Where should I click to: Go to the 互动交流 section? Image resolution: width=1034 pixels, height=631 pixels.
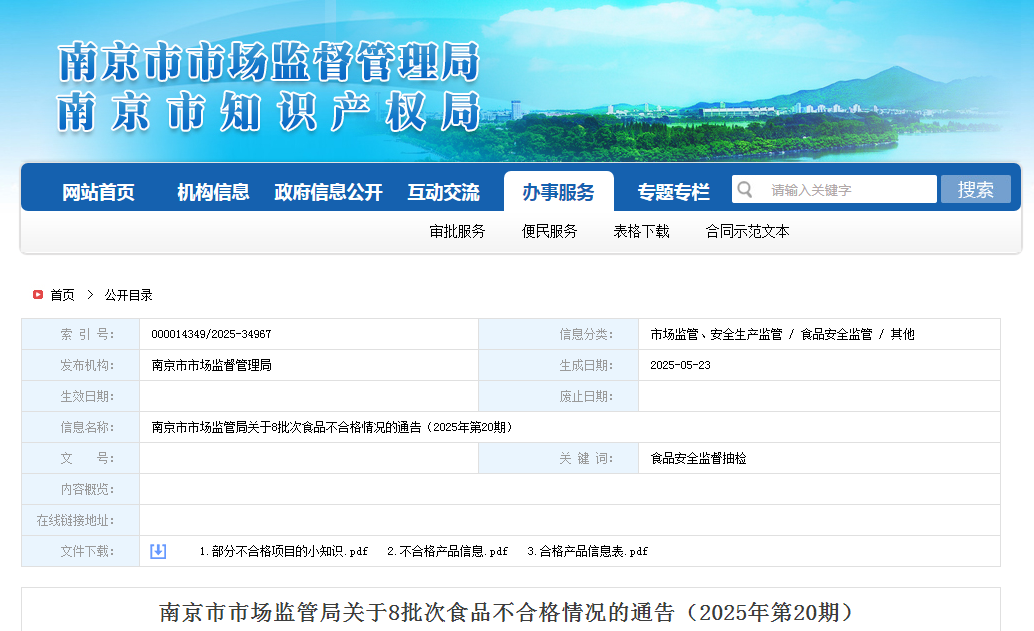tap(443, 192)
